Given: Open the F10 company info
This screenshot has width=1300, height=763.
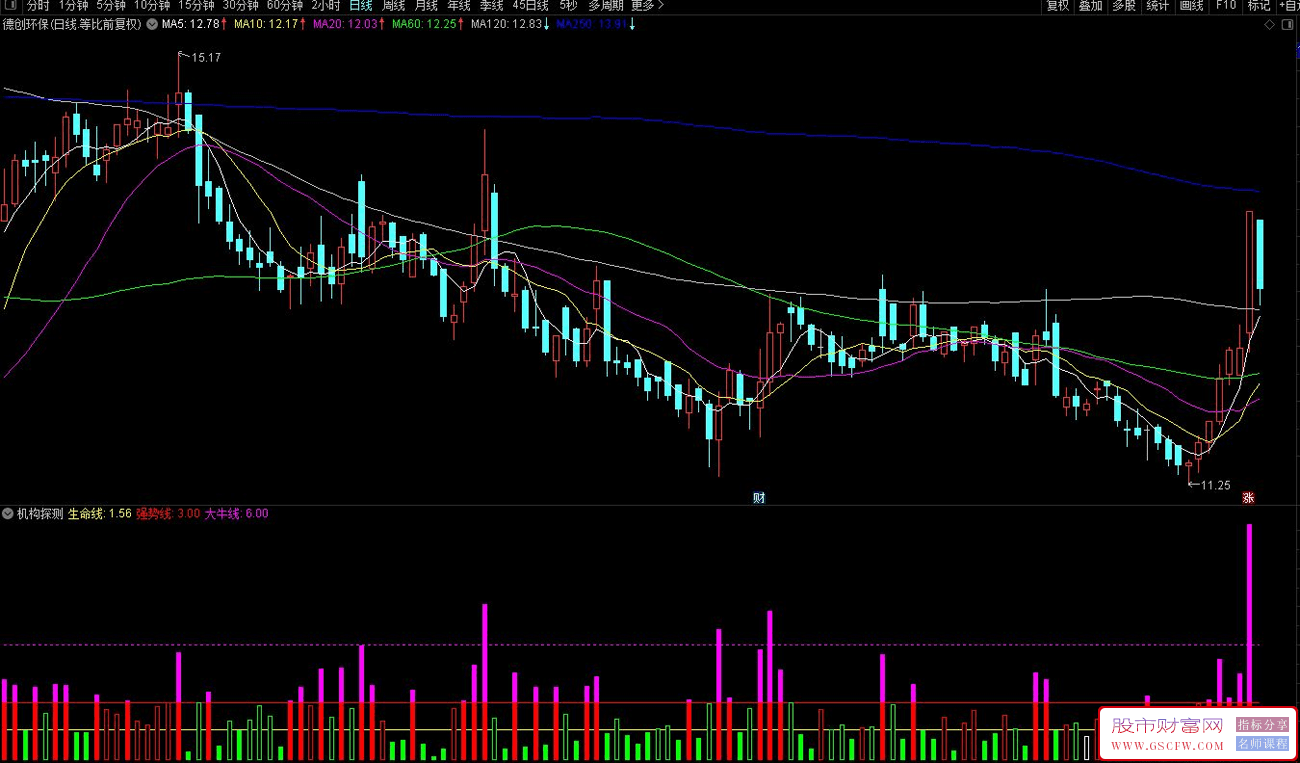Looking at the screenshot, I should 1225,6.
